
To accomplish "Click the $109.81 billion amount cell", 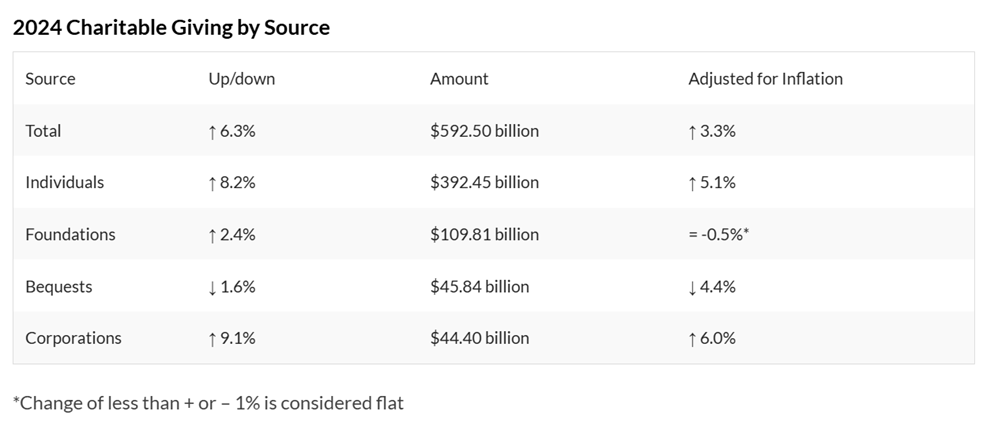I will coord(484,235).
